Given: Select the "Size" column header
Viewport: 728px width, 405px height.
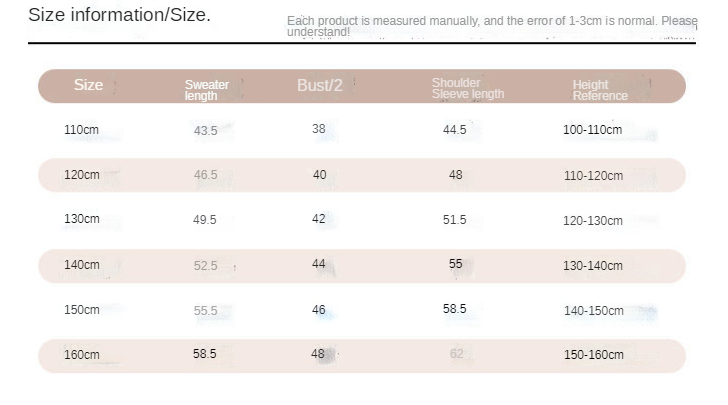Looking at the screenshot, I should tap(88, 85).
